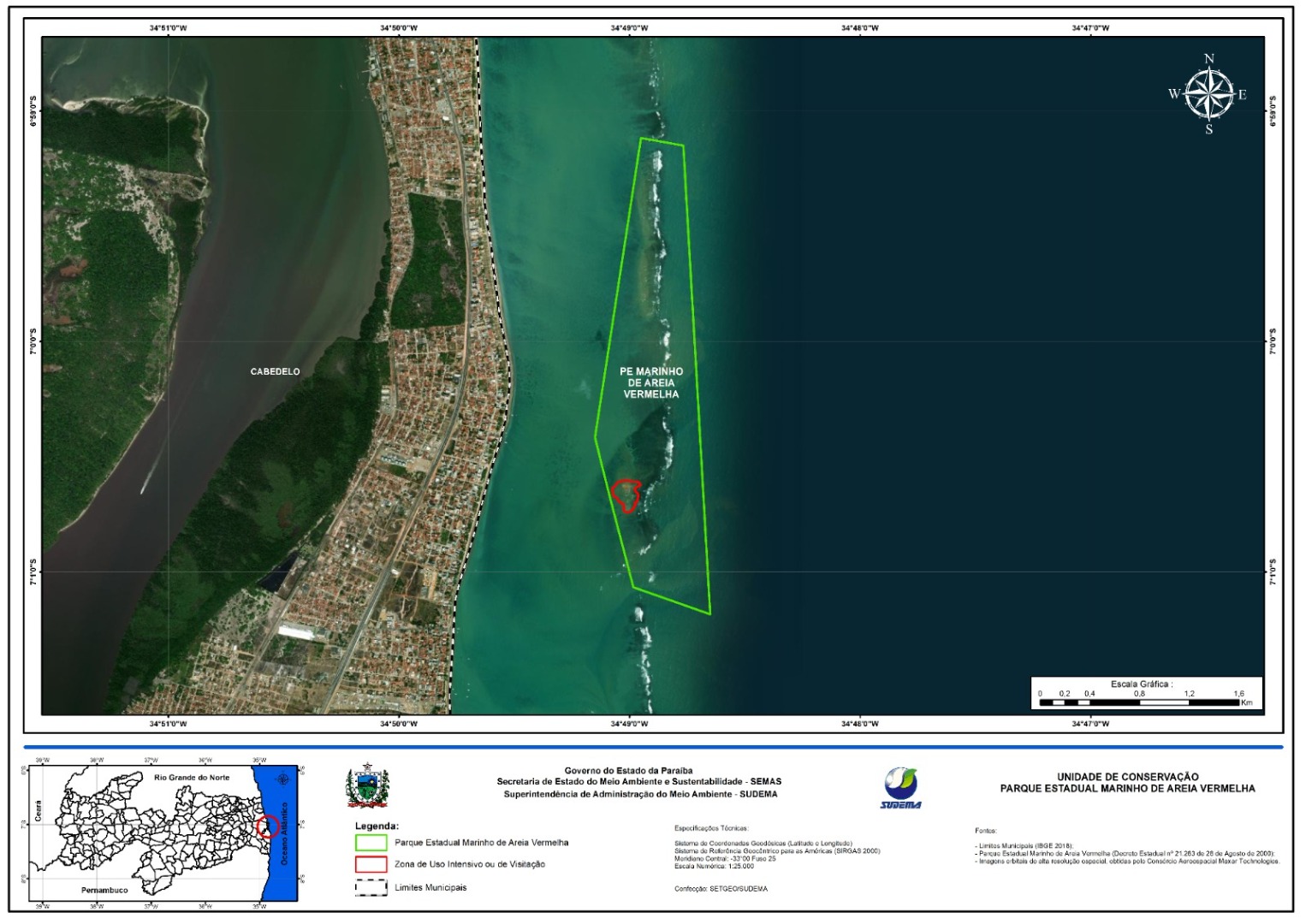
Task: Click the Paraíba state coat of arms
Action: point(367,787)
